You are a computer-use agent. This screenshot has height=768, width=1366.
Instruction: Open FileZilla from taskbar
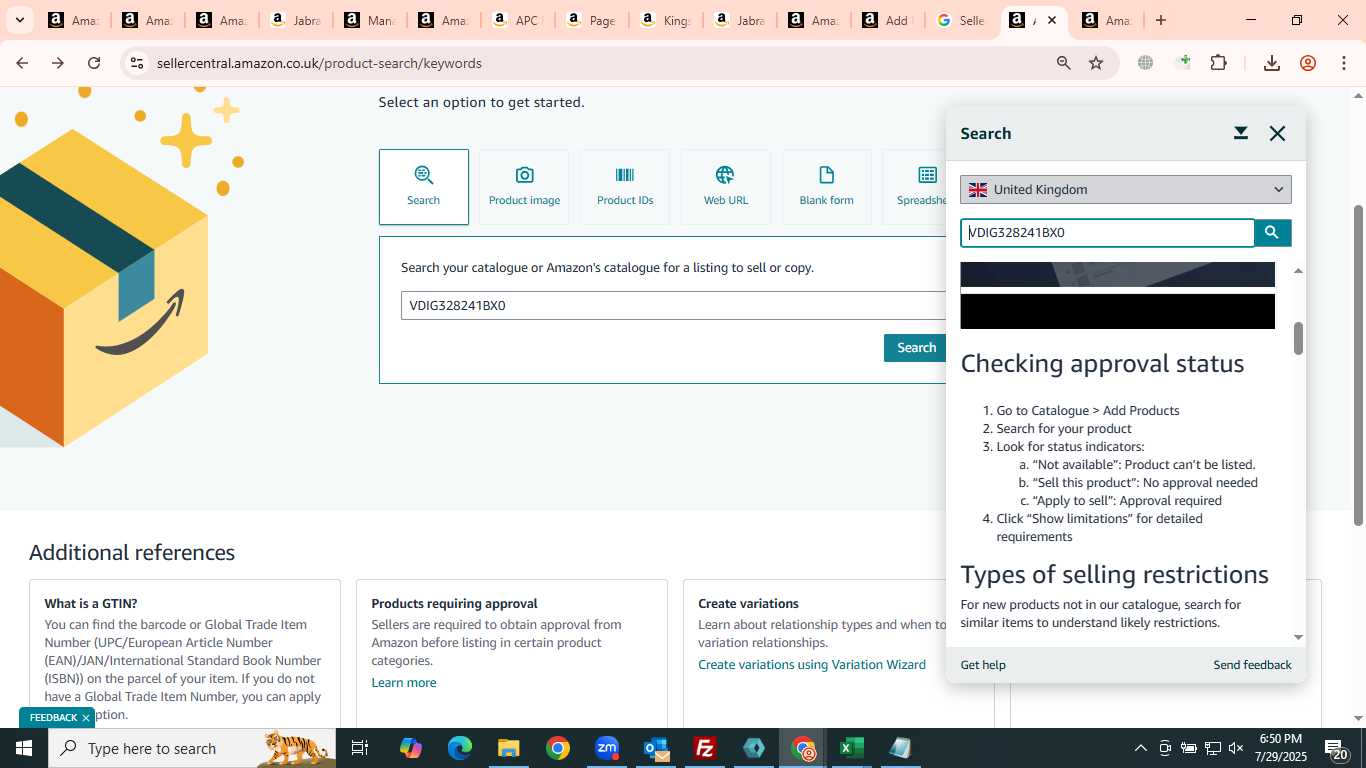[705, 748]
